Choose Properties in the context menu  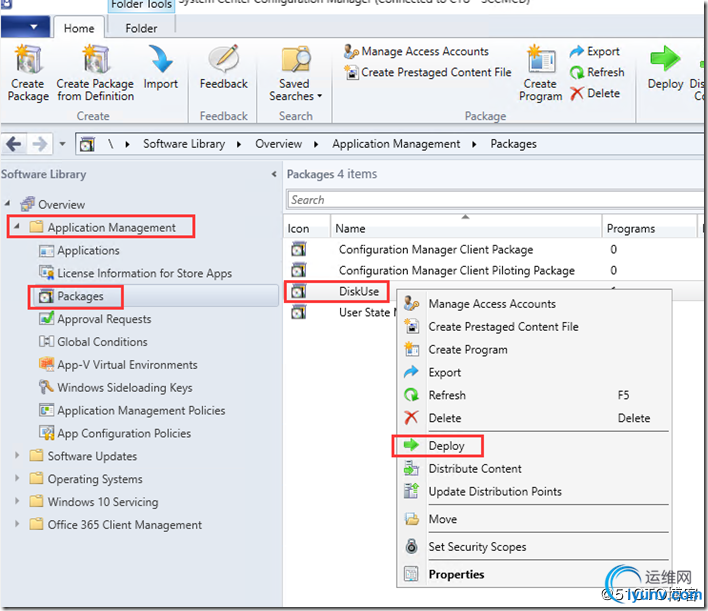click(534, 574)
